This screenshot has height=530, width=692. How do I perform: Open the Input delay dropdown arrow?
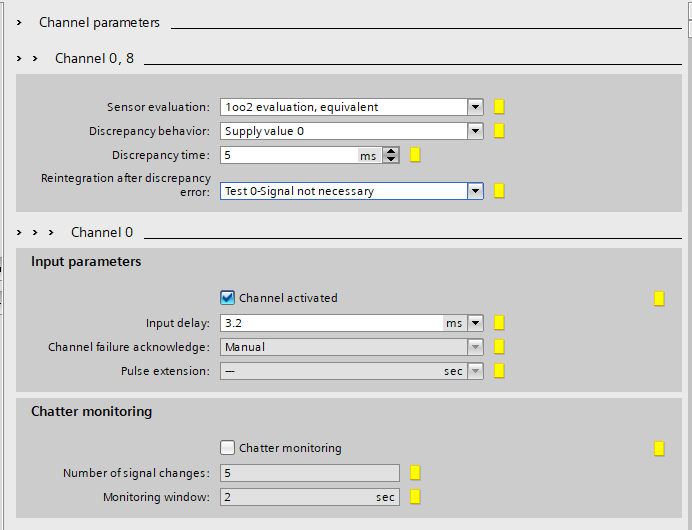(475, 323)
